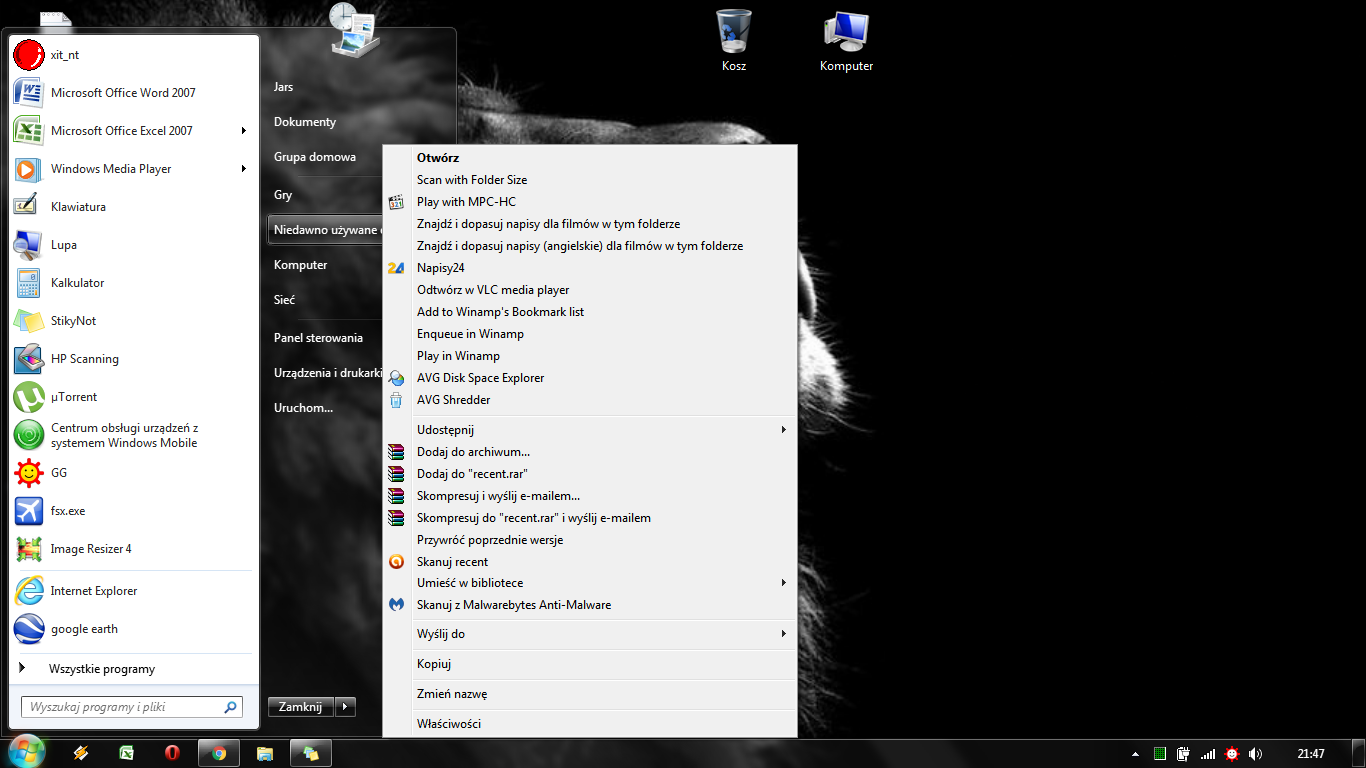Open the Kosz recycle bin on desktop
Image resolution: width=1366 pixels, height=768 pixels.
click(x=734, y=41)
